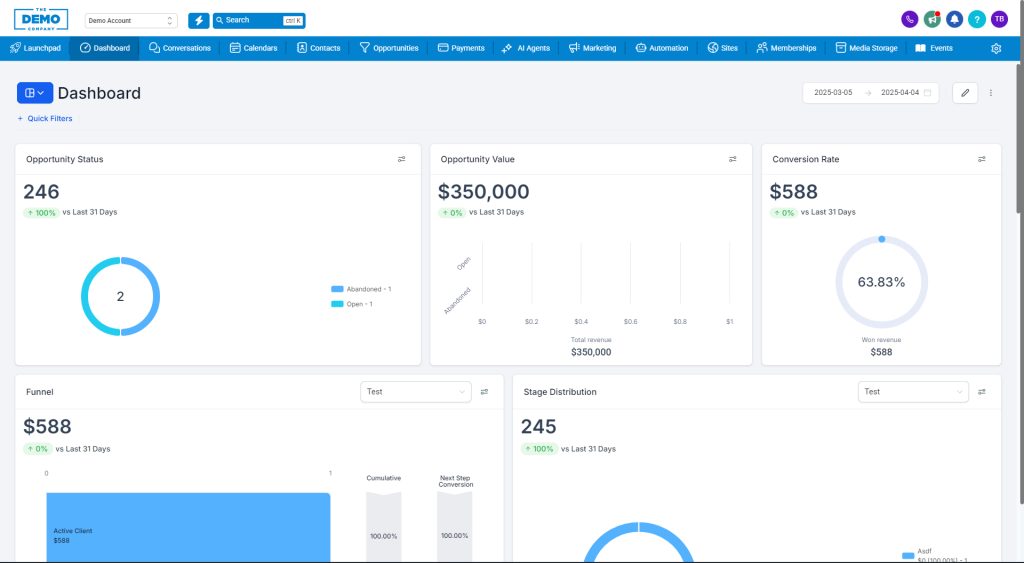
Task: Click the Abandoned - 1 legend swatch
Action: click(337, 289)
